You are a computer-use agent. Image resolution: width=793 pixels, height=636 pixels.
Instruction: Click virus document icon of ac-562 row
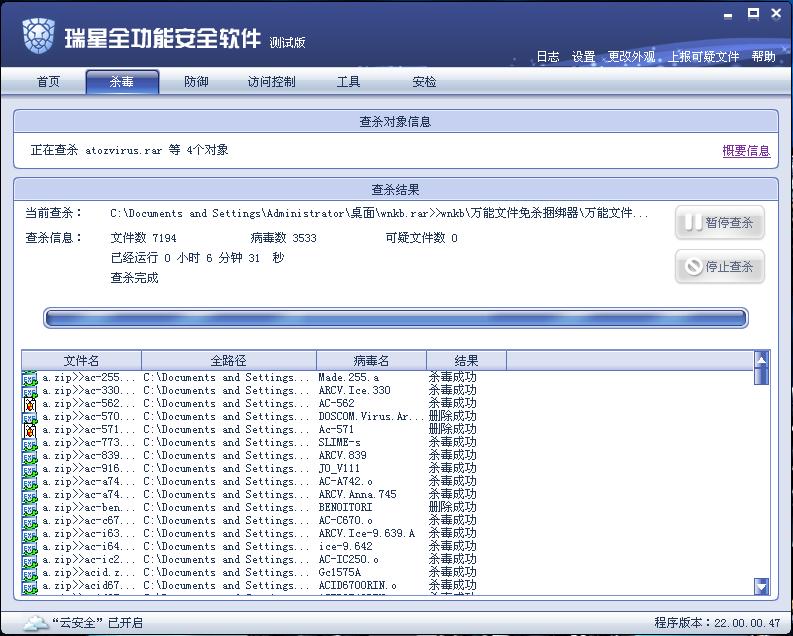tap(30, 404)
